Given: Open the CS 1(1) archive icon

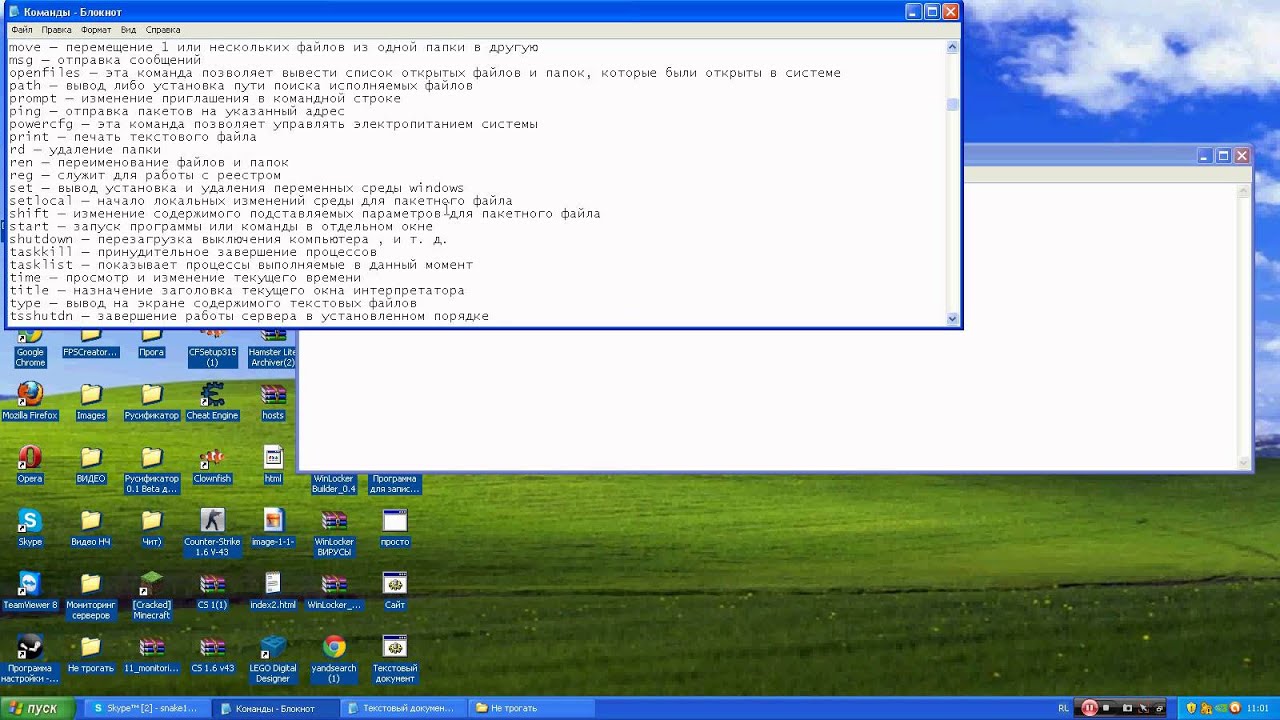Looking at the screenshot, I should click(212, 590).
